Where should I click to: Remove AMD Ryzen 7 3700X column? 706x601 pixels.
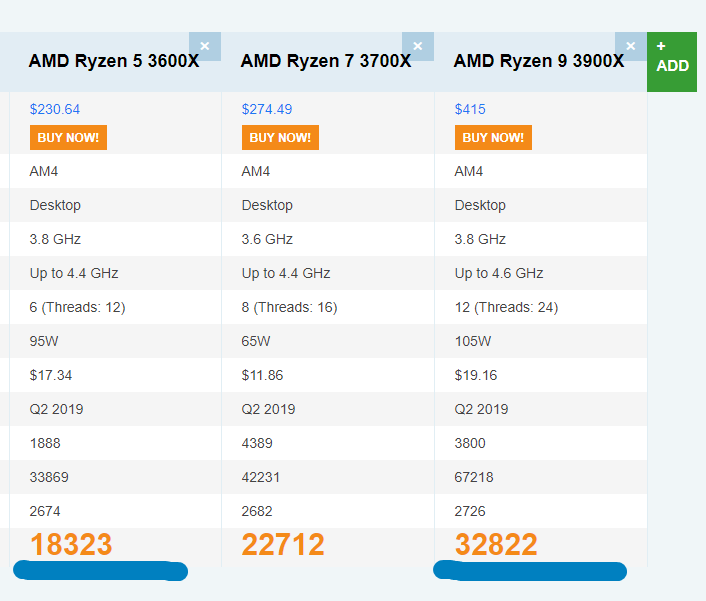point(418,46)
